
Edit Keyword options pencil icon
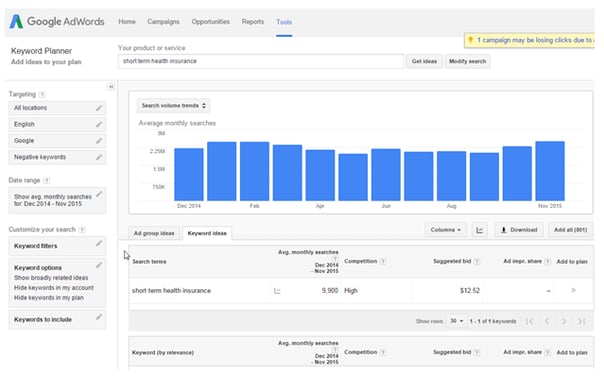point(99,265)
